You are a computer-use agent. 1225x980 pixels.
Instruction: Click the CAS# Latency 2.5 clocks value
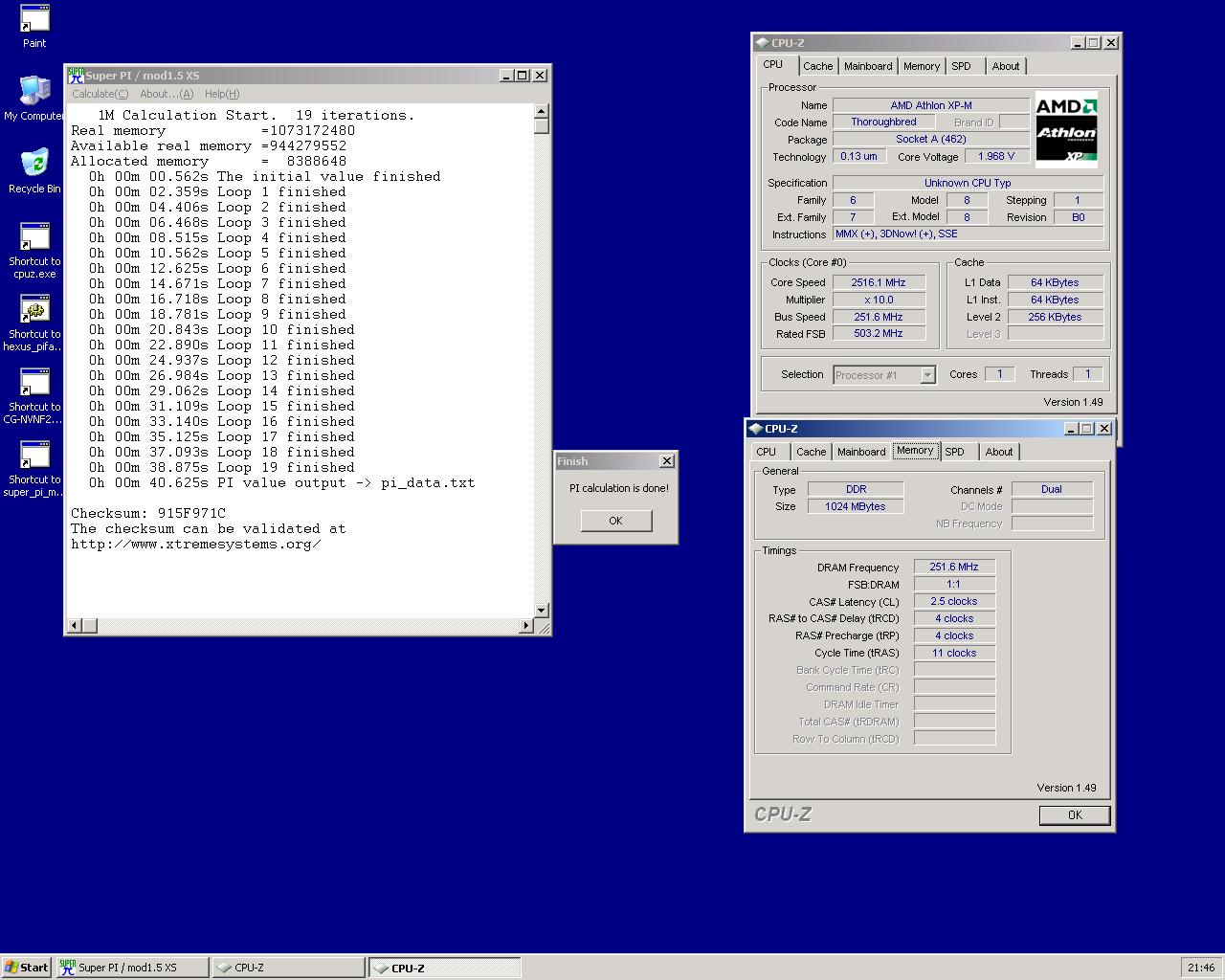pyautogui.click(x=953, y=601)
